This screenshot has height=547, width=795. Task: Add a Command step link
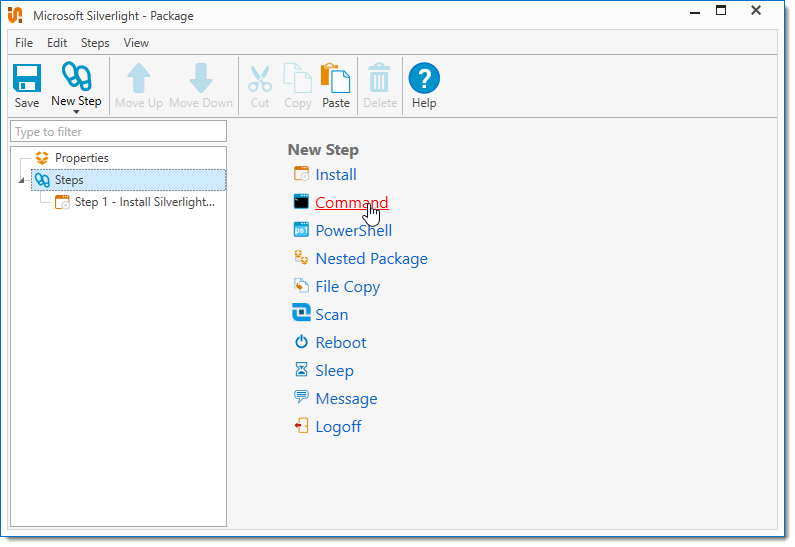(x=351, y=202)
